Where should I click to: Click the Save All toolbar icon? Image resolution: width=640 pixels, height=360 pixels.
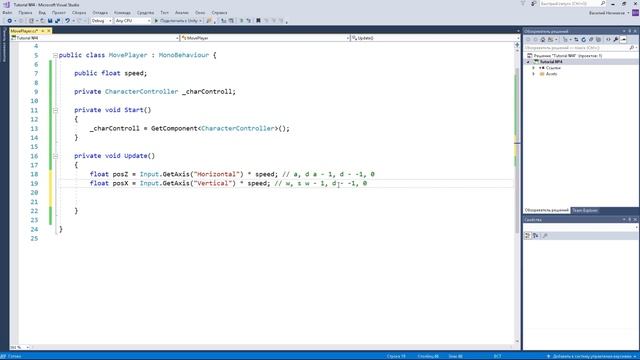58,21
